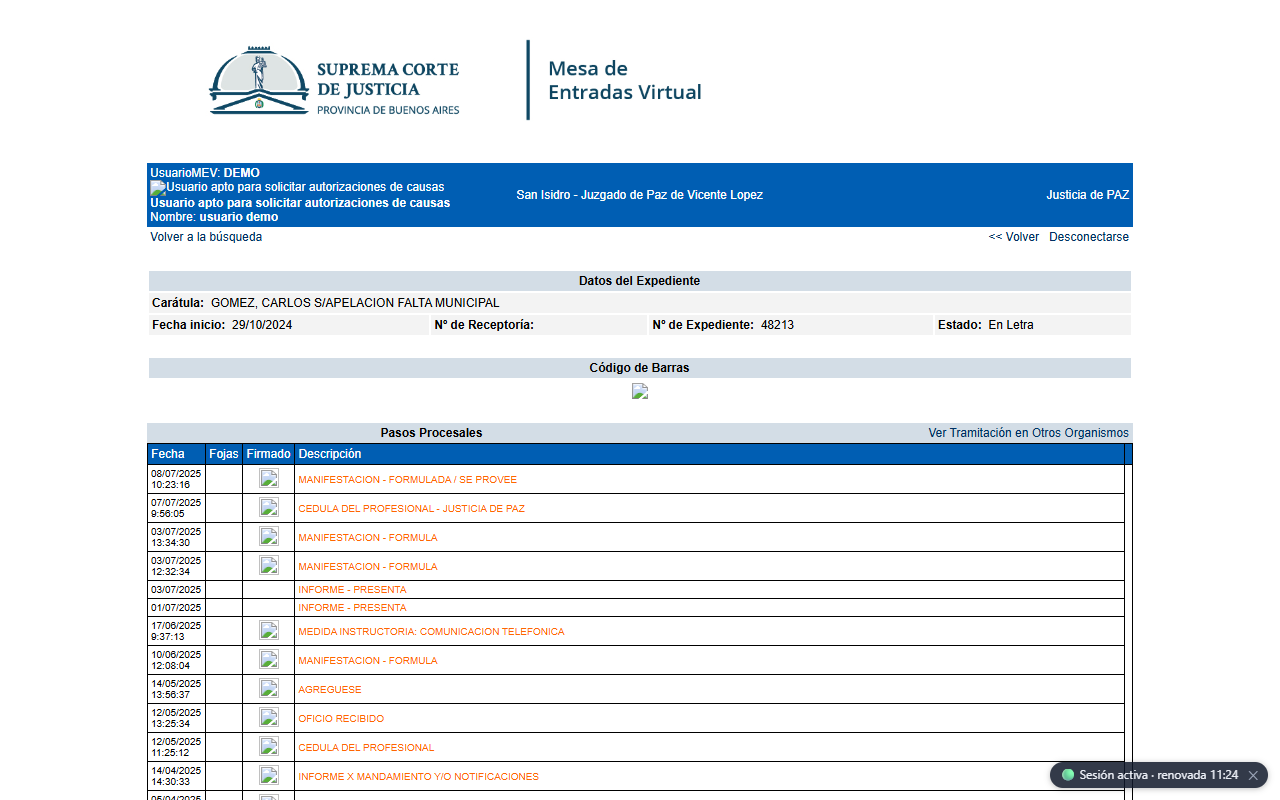The image size is (1280, 800).
Task: Open the OFICIO RECIBIDO step
Action: [x=341, y=719]
